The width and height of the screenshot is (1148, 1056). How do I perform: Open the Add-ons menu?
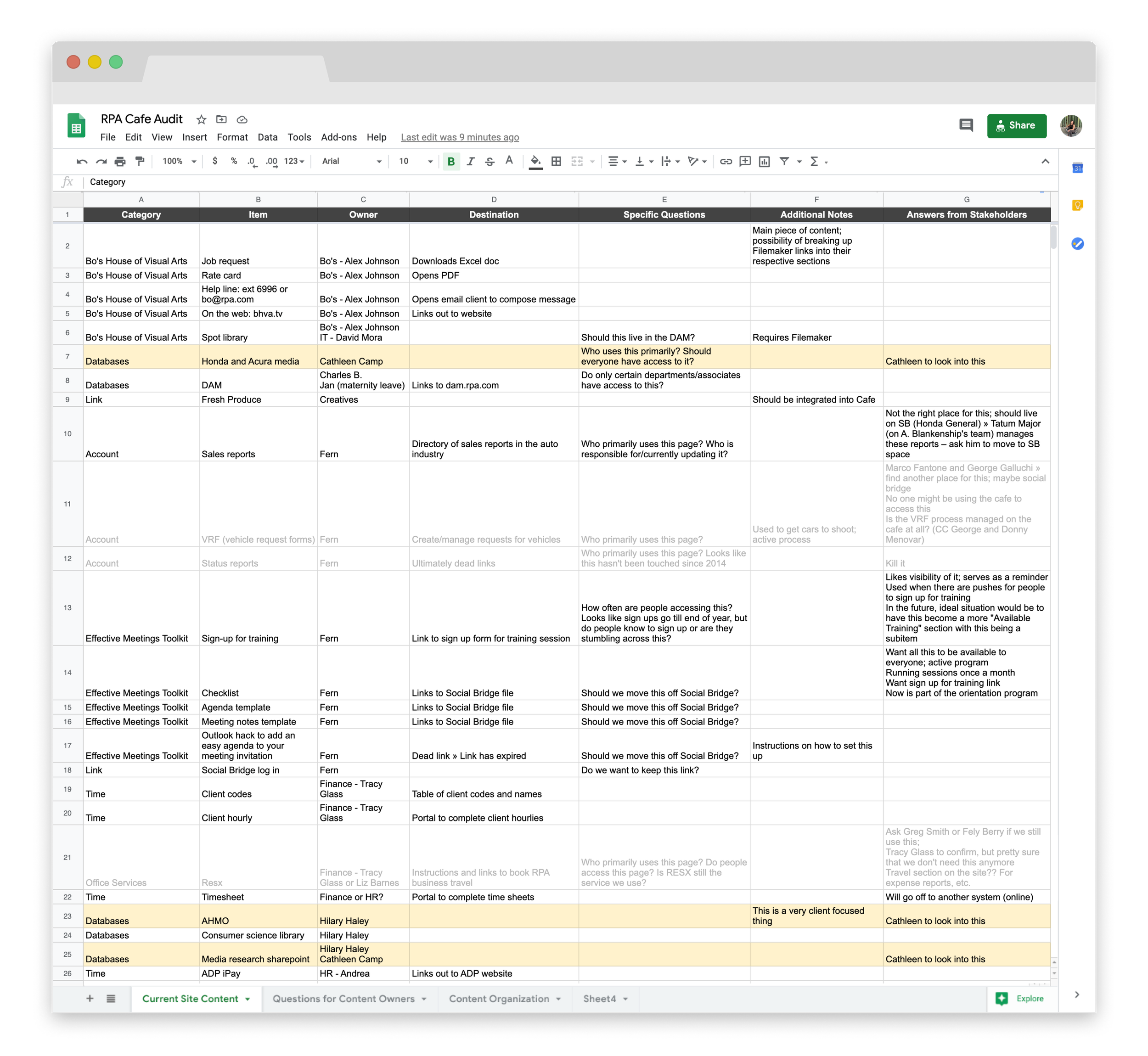click(x=339, y=137)
